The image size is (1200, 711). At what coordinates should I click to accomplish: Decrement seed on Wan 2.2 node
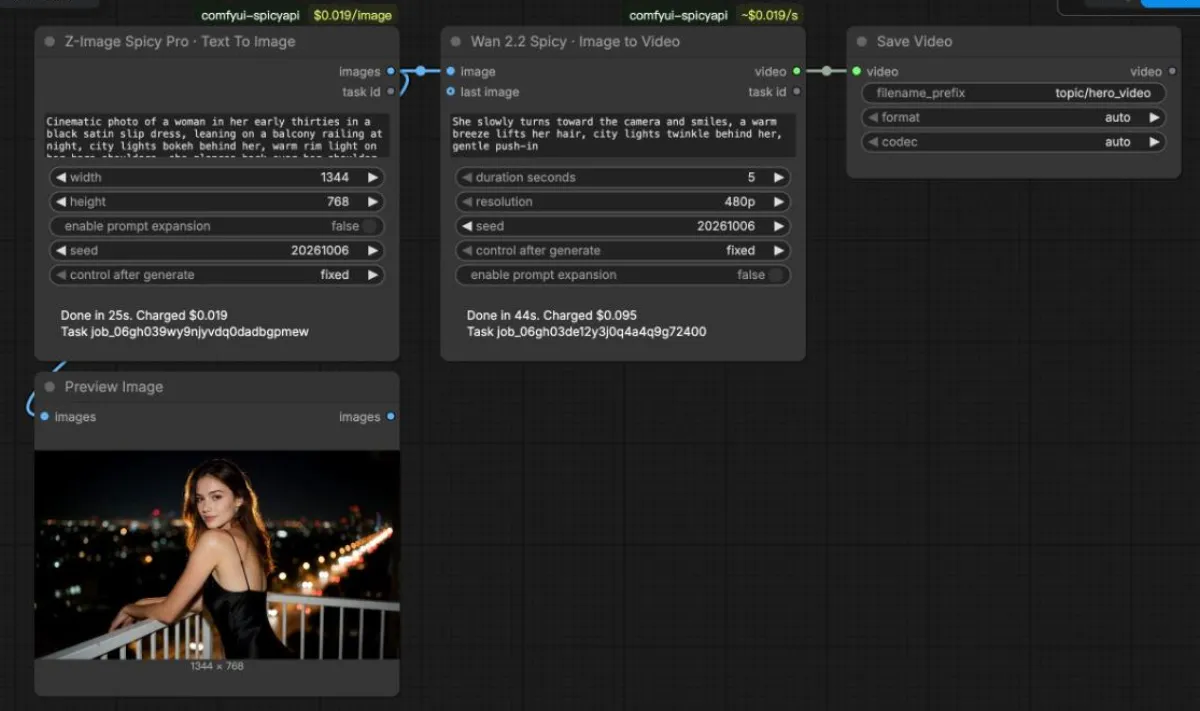coord(466,226)
